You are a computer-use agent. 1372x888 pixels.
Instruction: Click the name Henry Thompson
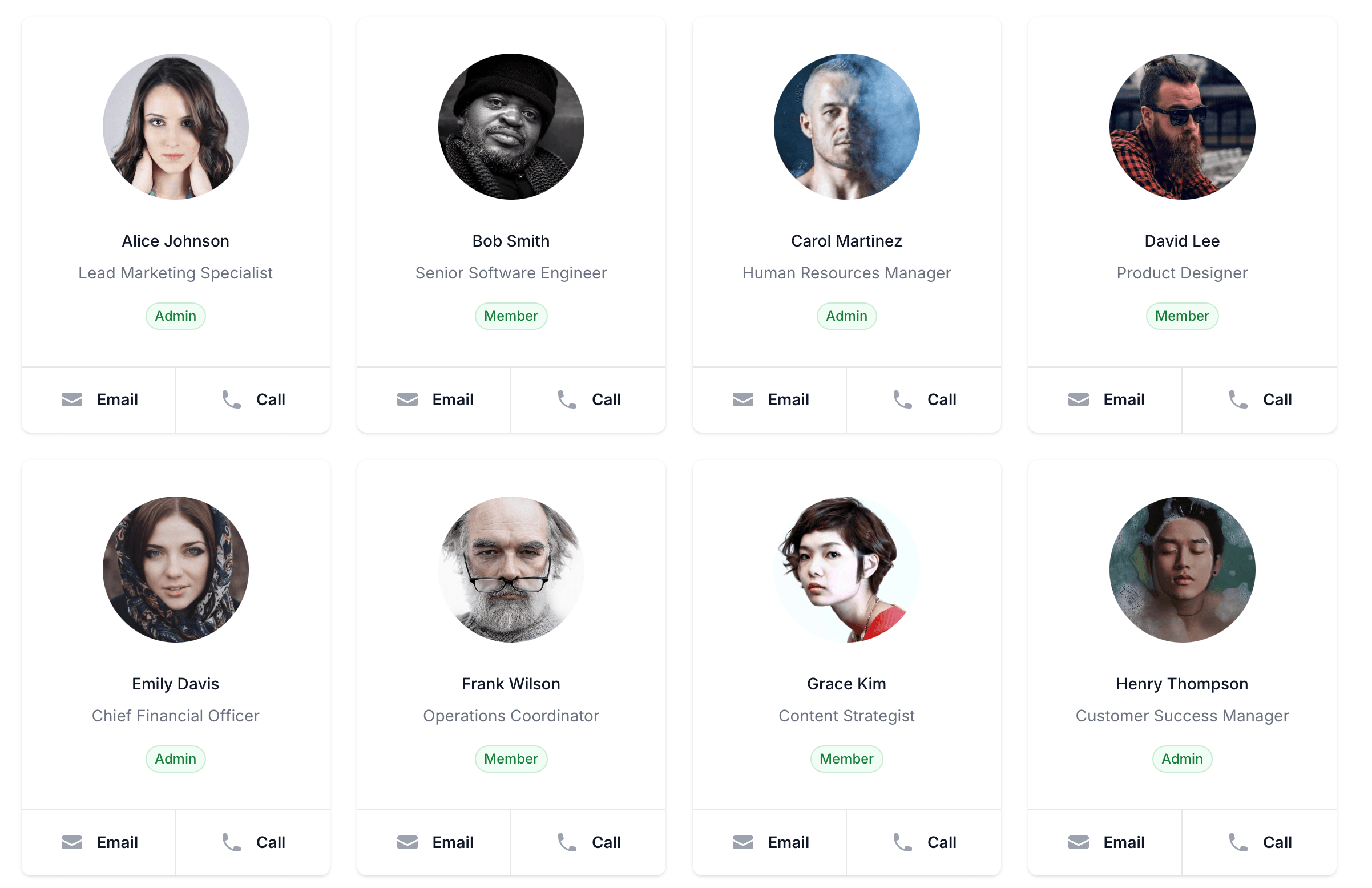click(1183, 684)
